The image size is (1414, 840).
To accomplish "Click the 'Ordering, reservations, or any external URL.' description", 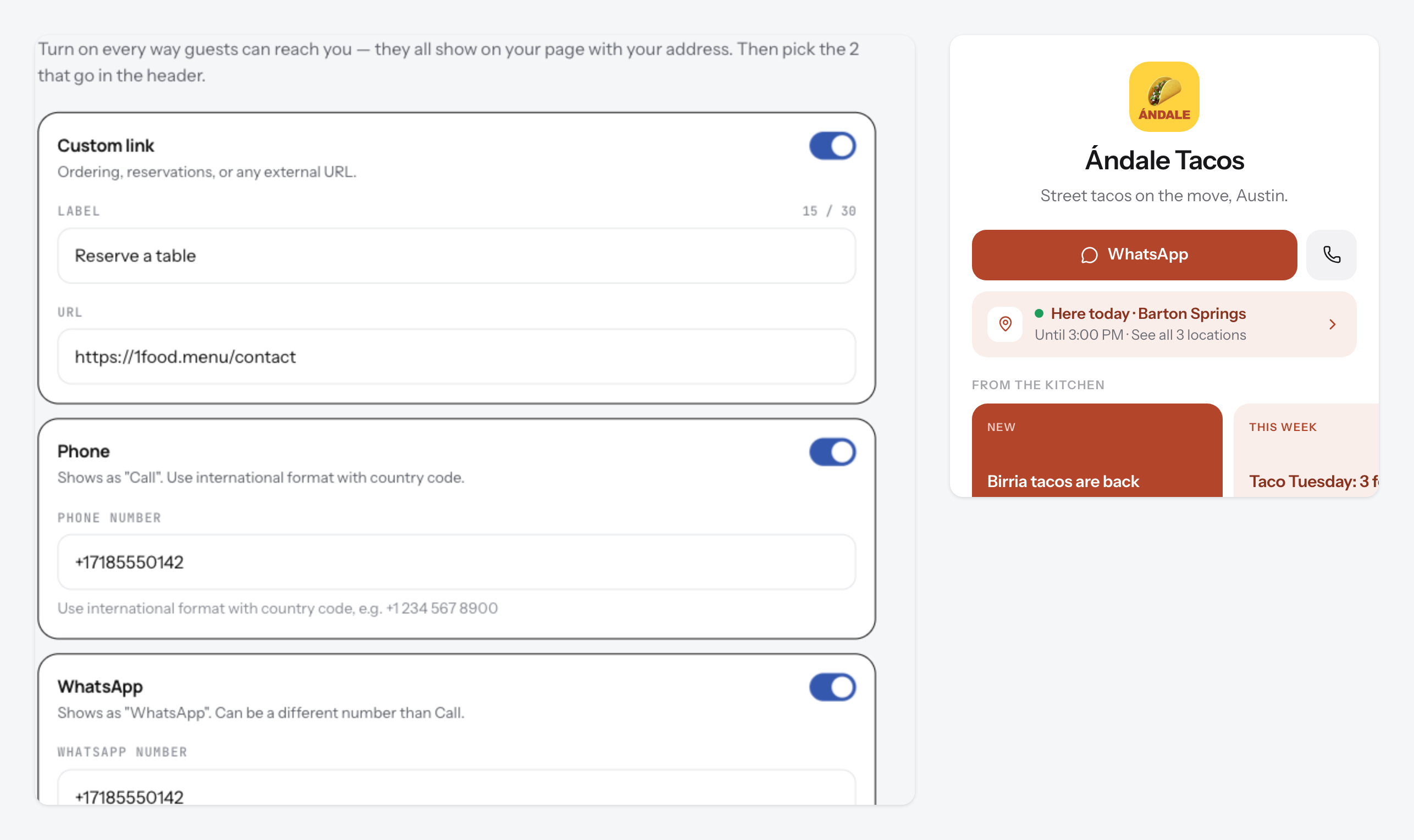I will click(x=207, y=172).
